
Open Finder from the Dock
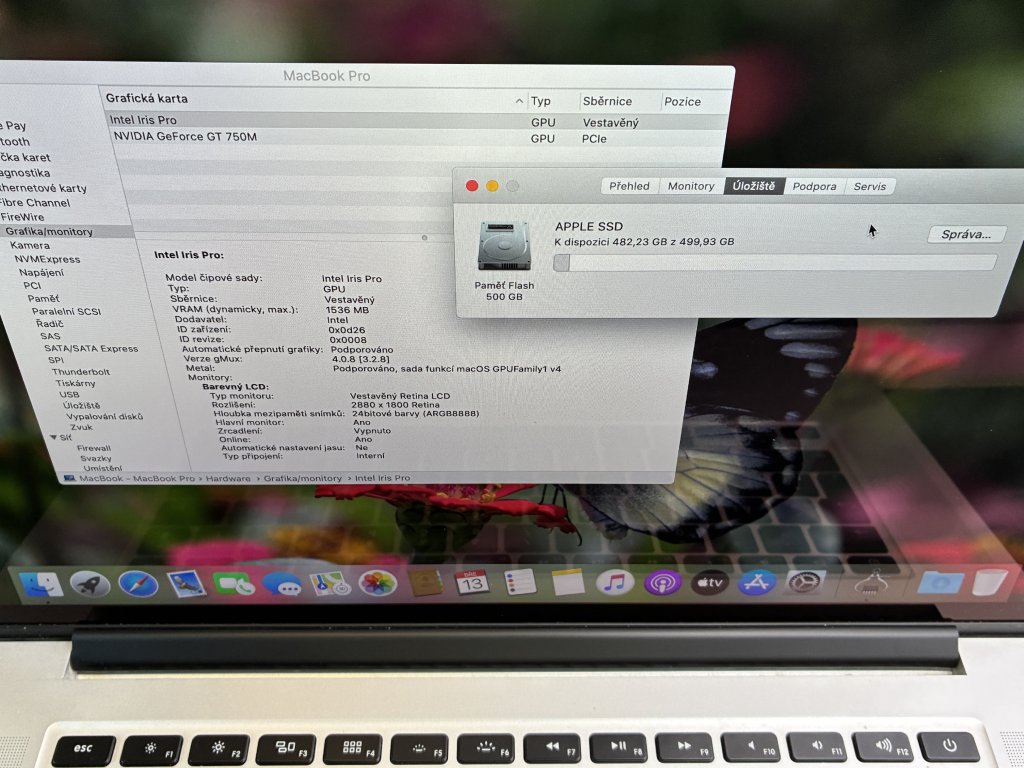coord(41,584)
